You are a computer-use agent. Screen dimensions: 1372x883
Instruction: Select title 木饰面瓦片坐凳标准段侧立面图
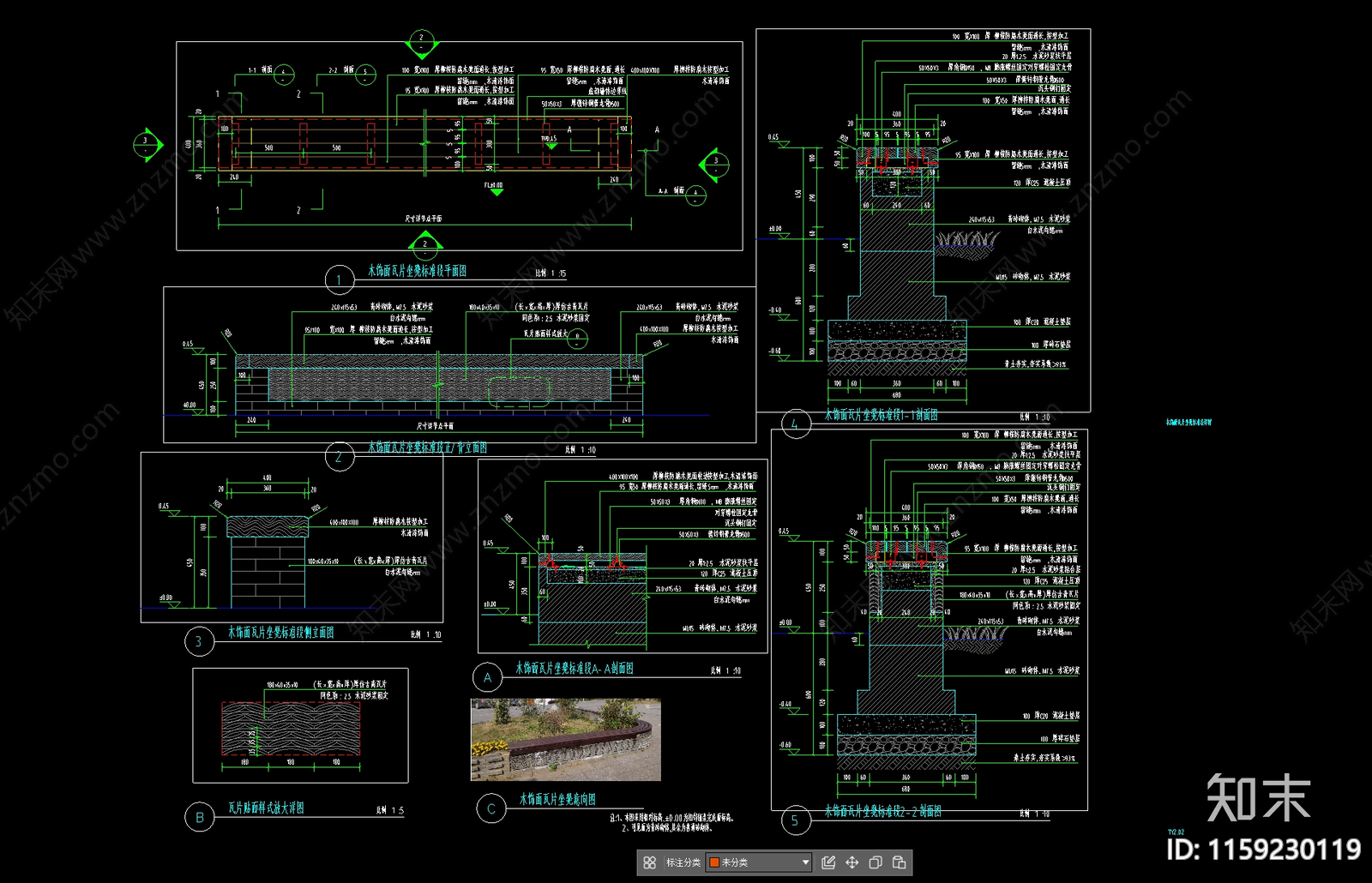[281, 633]
